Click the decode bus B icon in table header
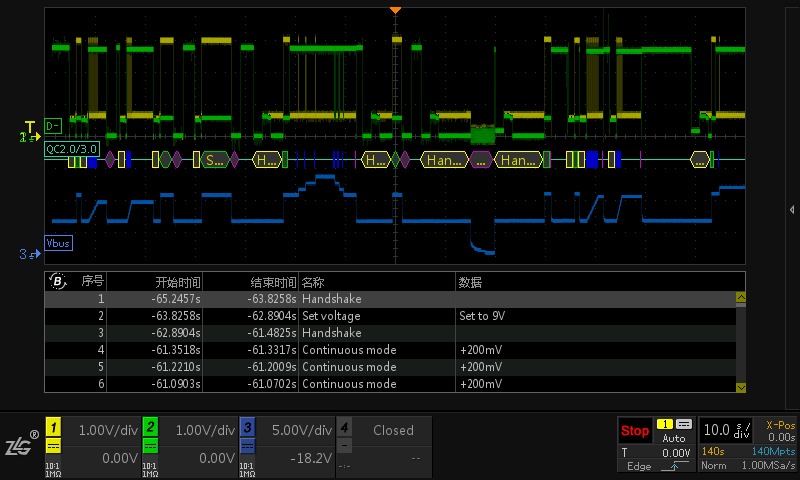This screenshot has width=800, height=480. click(58, 281)
